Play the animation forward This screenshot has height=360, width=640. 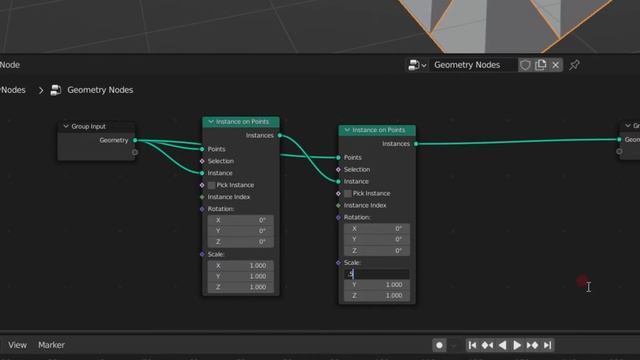(517, 345)
